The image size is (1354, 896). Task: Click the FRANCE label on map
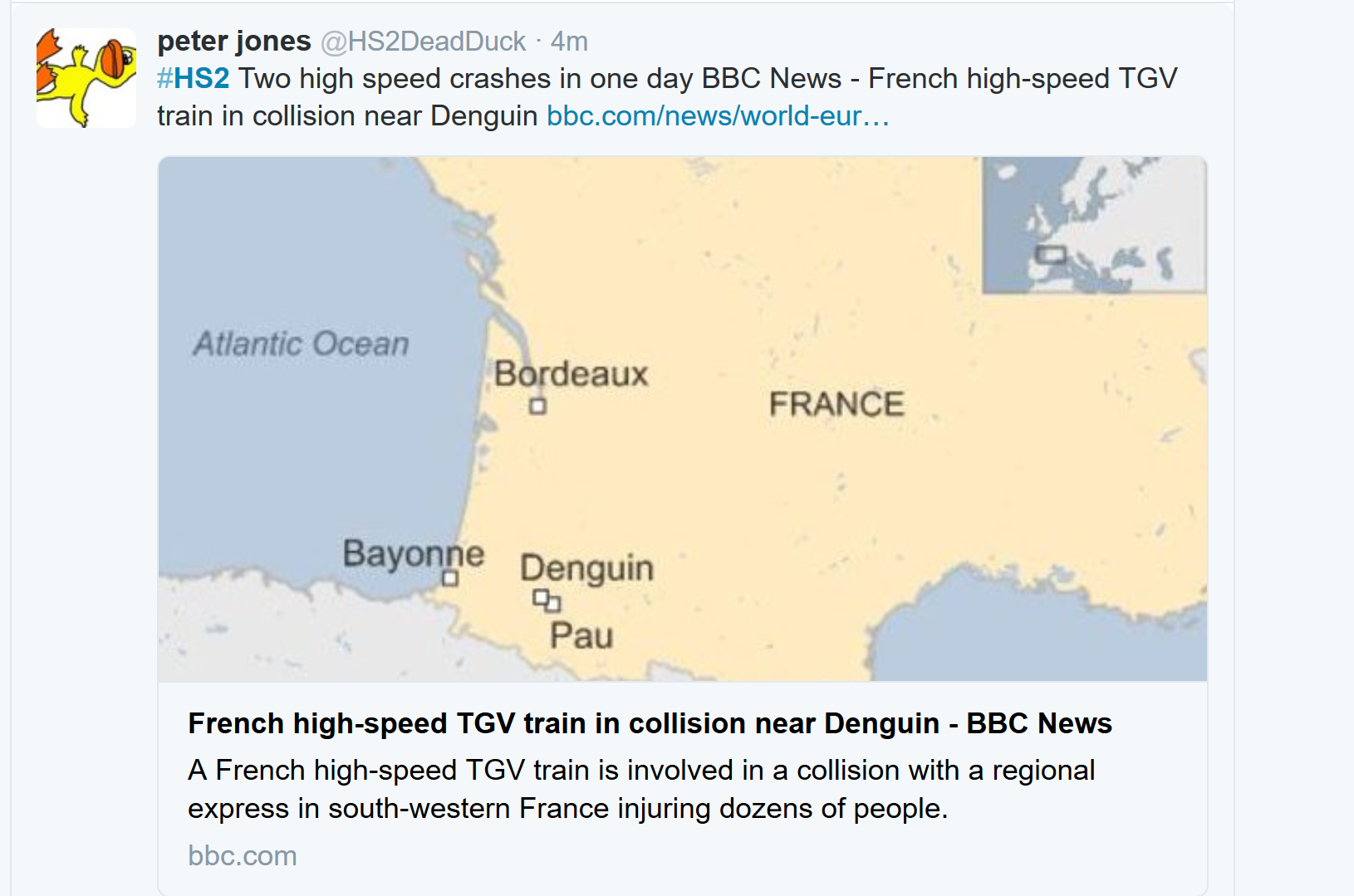point(836,404)
